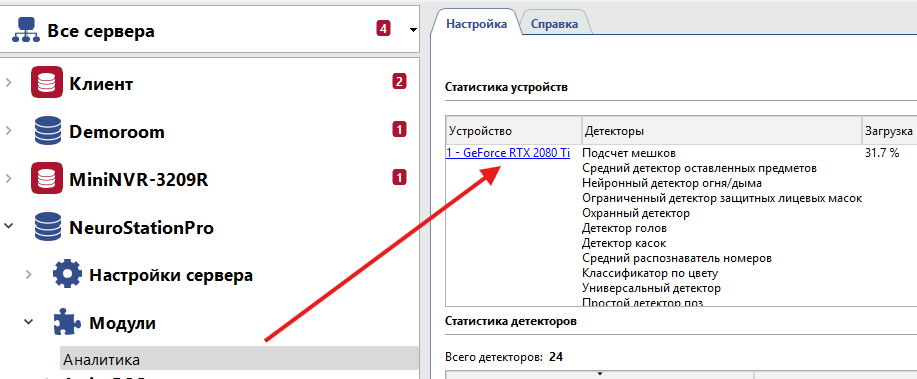917x379 pixels.
Task: Click Средний распознаватель номеров entry
Action: (677, 258)
